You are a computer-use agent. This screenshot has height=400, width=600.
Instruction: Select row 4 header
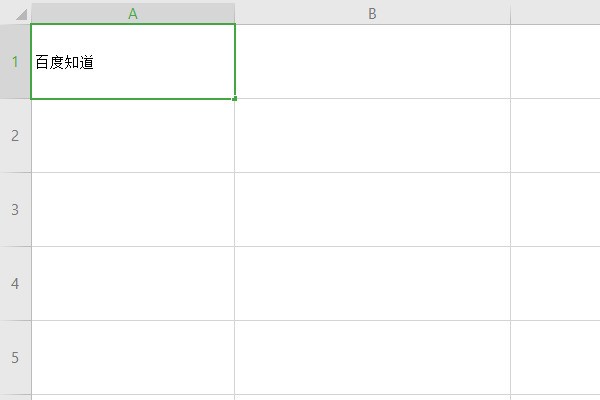pyautogui.click(x=15, y=283)
